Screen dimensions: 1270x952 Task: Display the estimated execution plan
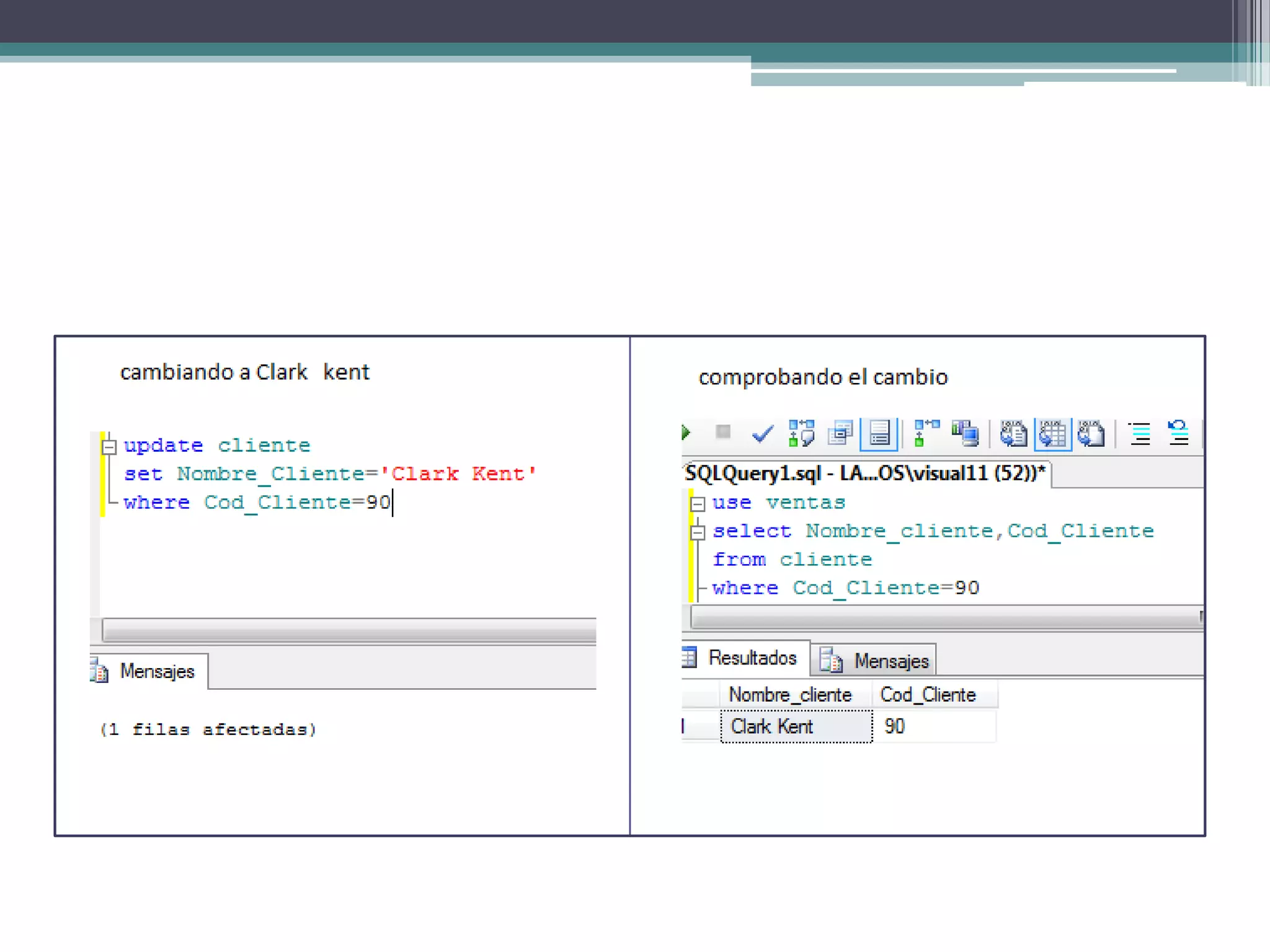801,433
